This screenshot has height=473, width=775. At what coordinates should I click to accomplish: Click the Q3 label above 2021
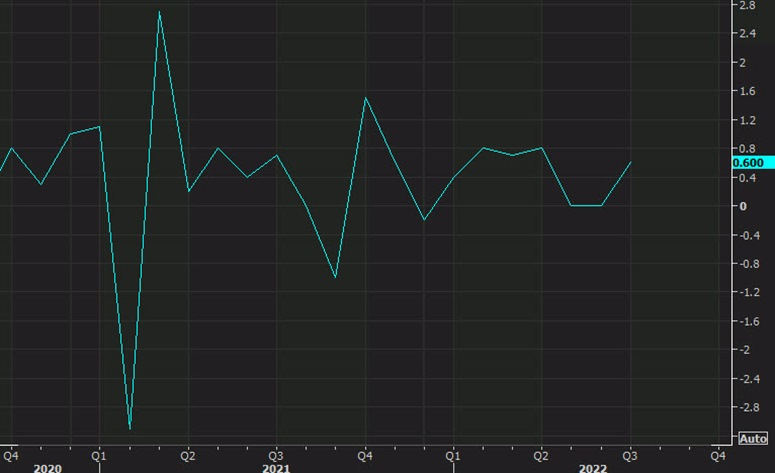(x=276, y=456)
